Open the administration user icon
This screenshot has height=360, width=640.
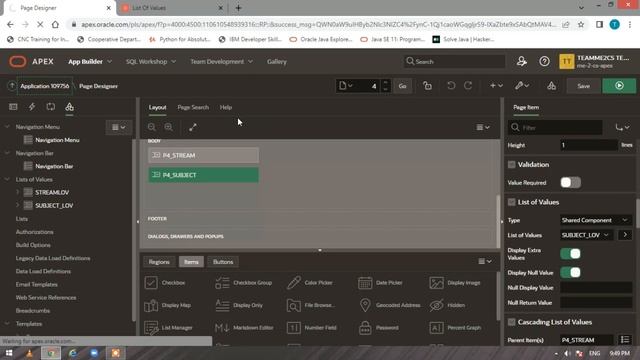point(522,61)
